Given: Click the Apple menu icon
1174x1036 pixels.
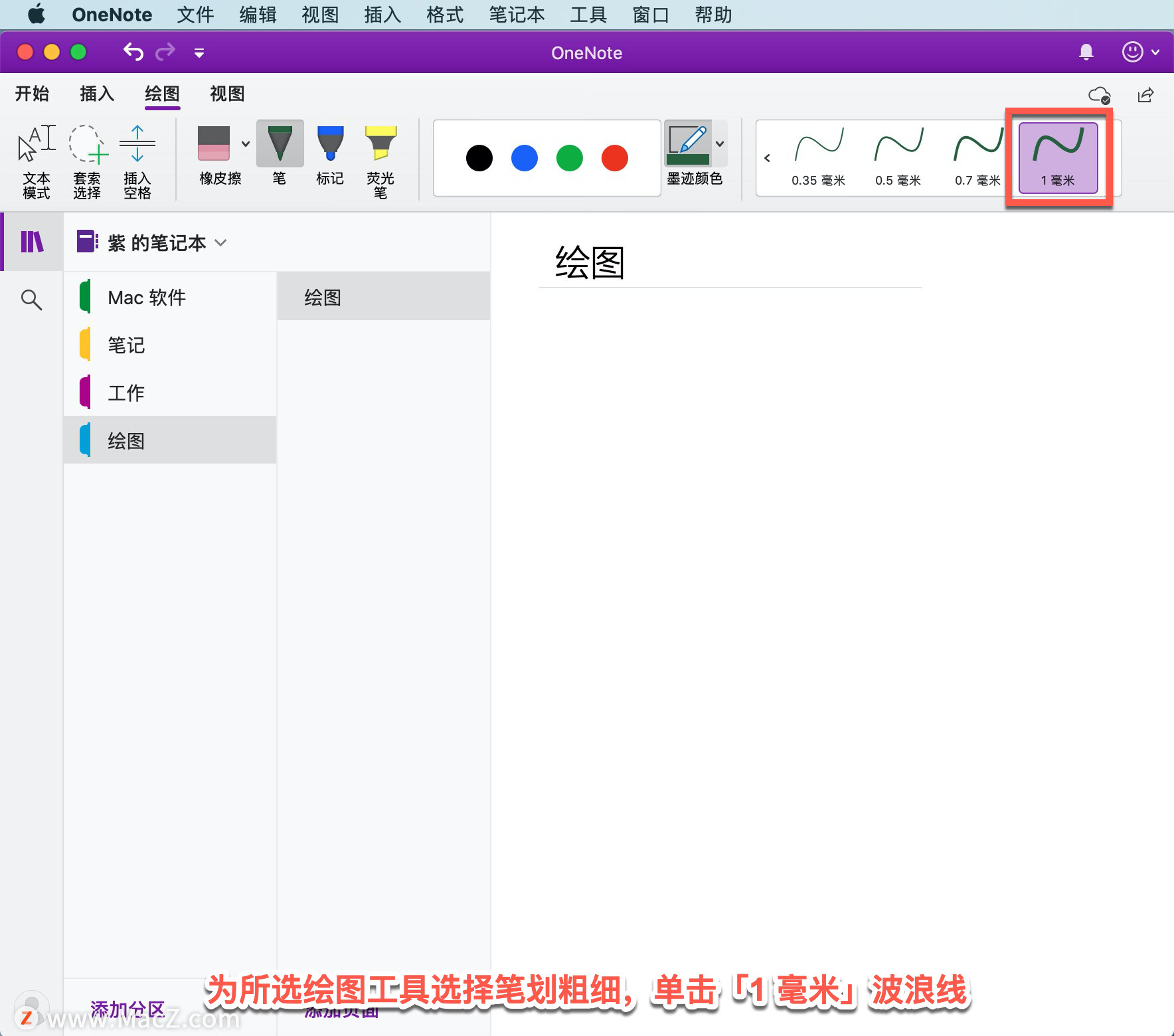Looking at the screenshot, I should 37,14.
